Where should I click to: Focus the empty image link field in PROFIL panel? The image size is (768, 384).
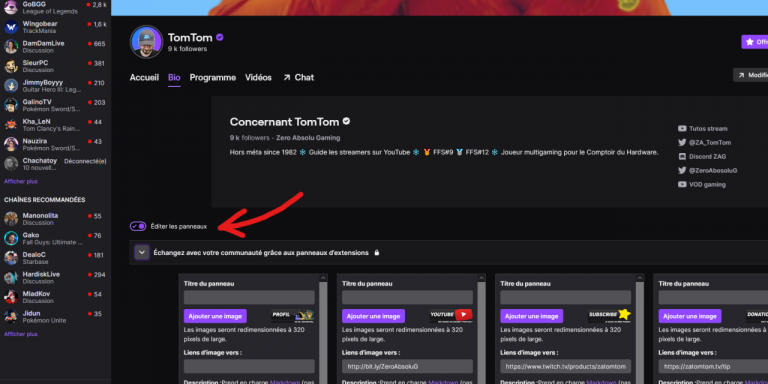point(249,366)
